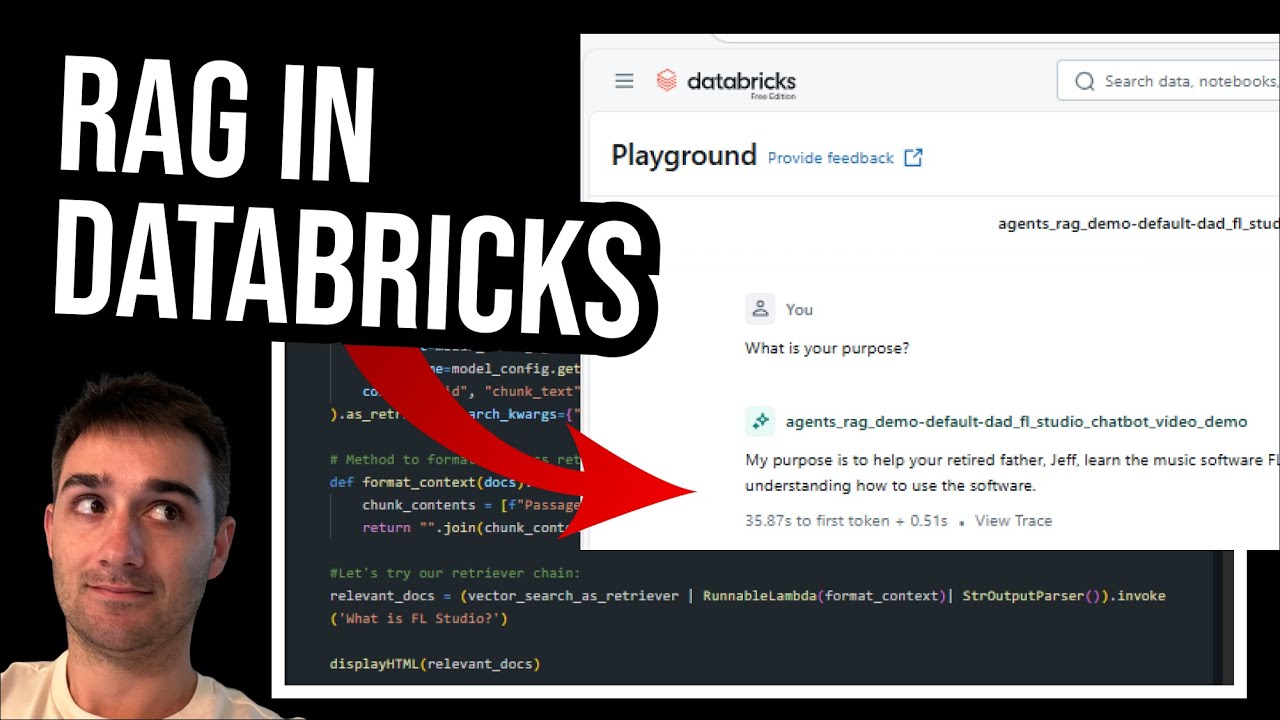Click the sparkle agent icon beside chatbot_video_demo
Screen dimensions: 1280x720
click(x=760, y=421)
